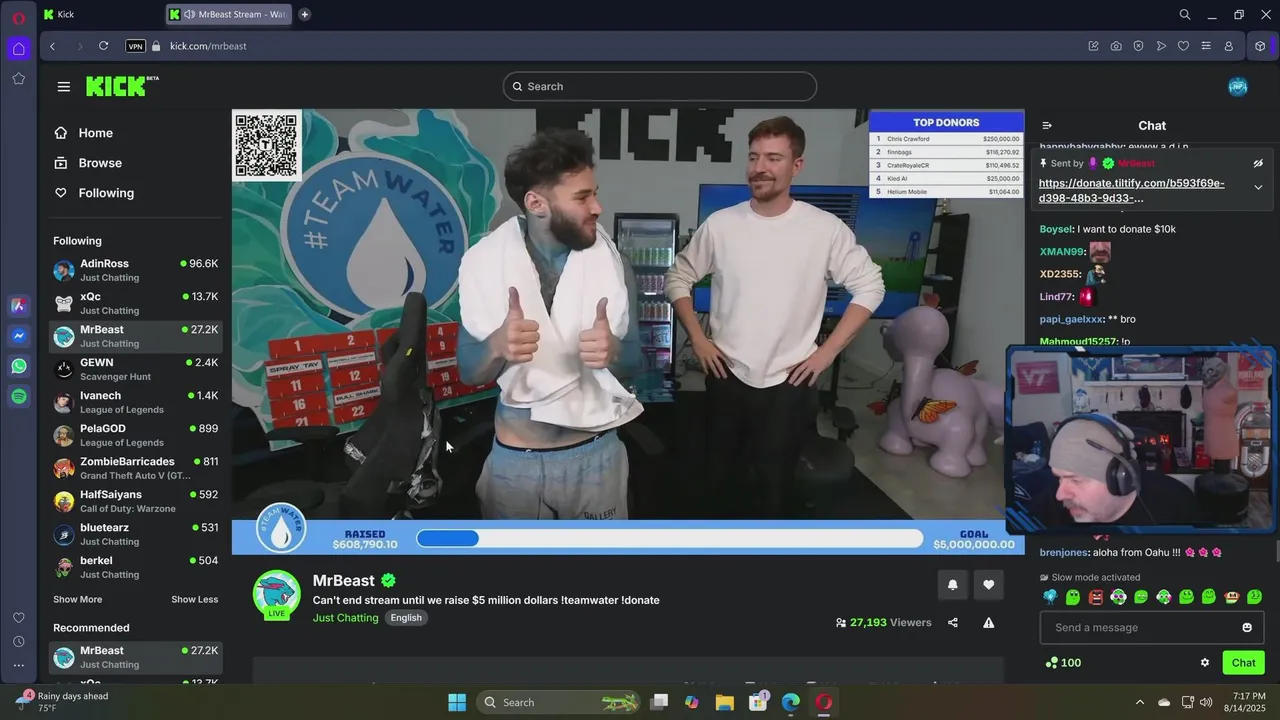Open the Opera search icon in the title bar

pyautogui.click(x=1185, y=14)
